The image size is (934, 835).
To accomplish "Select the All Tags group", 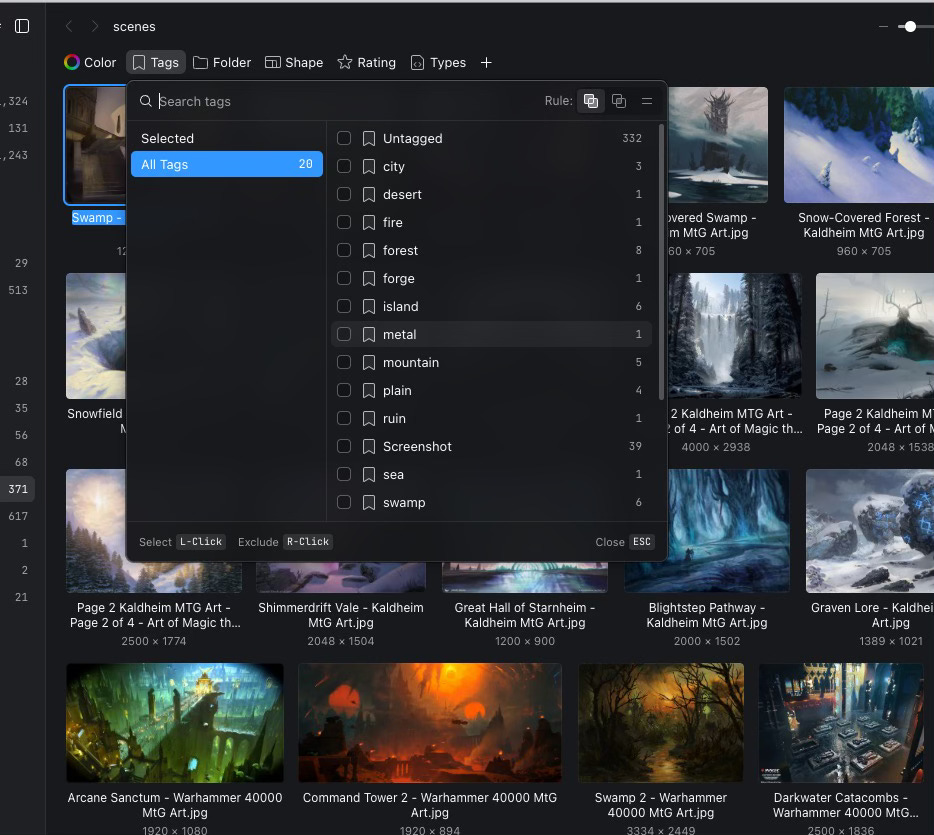I will pos(227,164).
